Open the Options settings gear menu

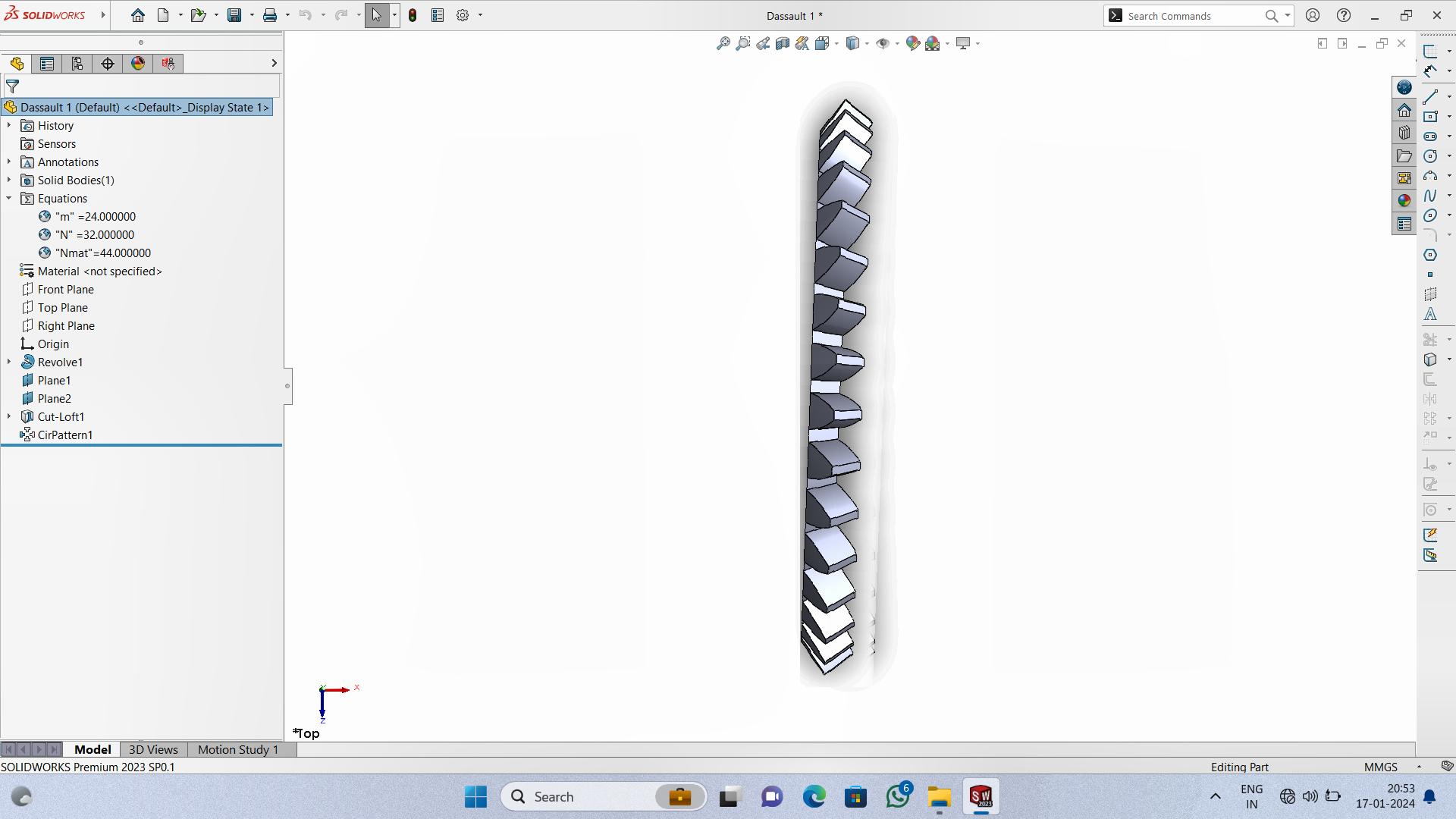click(x=462, y=15)
